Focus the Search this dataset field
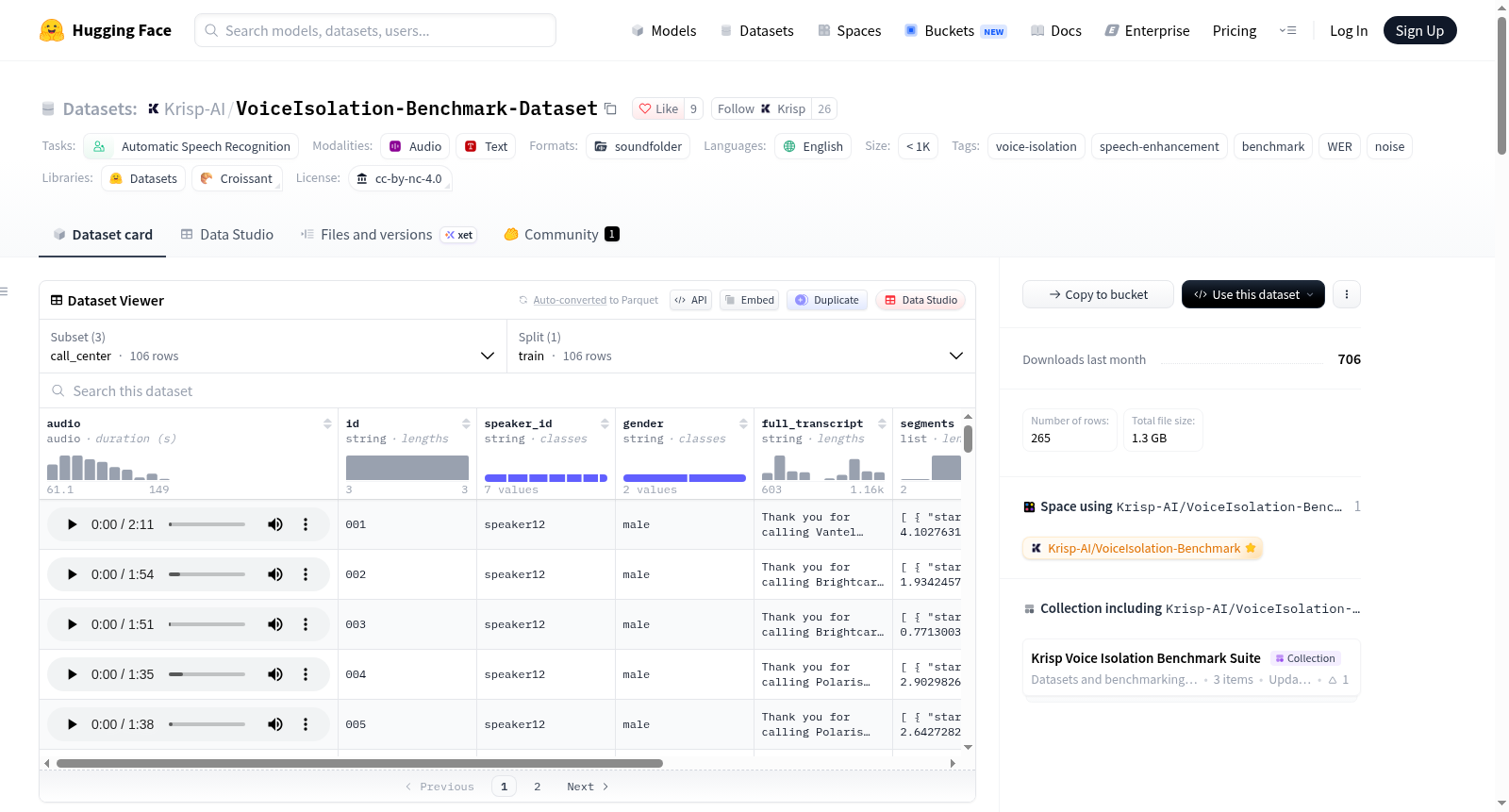 point(507,390)
